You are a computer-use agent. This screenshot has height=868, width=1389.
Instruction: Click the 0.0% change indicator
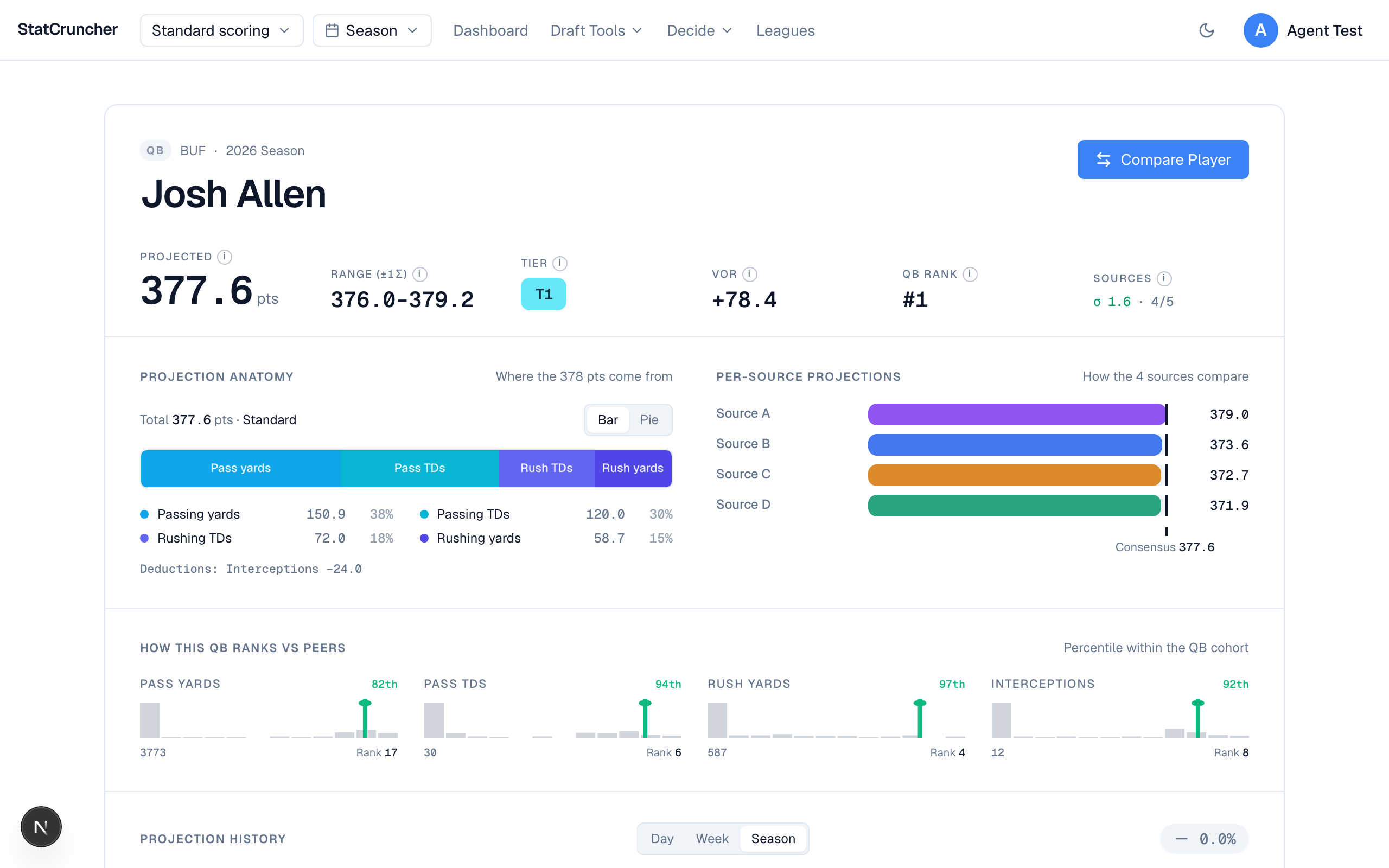pyautogui.click(x=1204, y=839)
